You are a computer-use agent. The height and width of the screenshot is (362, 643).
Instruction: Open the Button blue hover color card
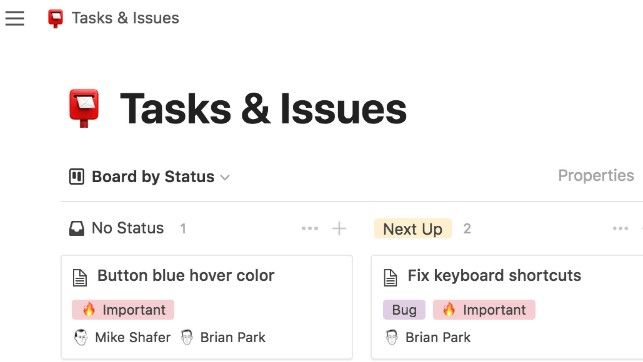tap(207, 307)
